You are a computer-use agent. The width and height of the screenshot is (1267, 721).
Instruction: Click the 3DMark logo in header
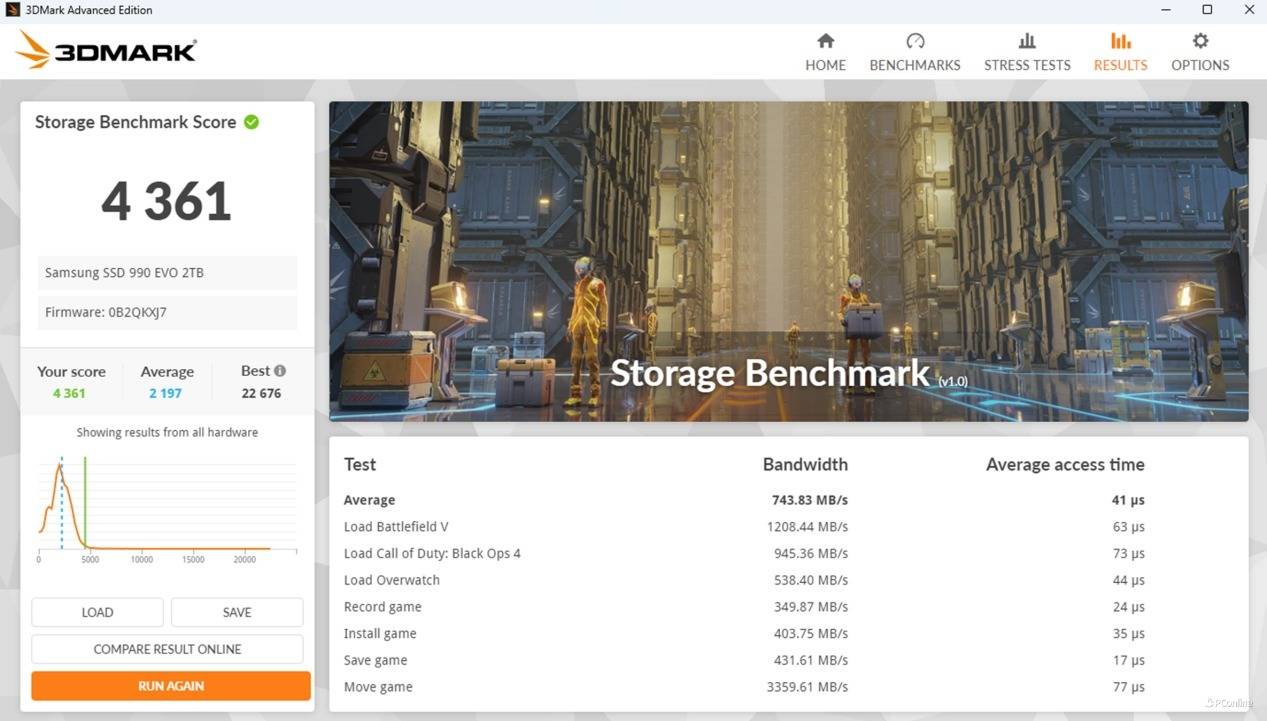[x=106, y=50]
